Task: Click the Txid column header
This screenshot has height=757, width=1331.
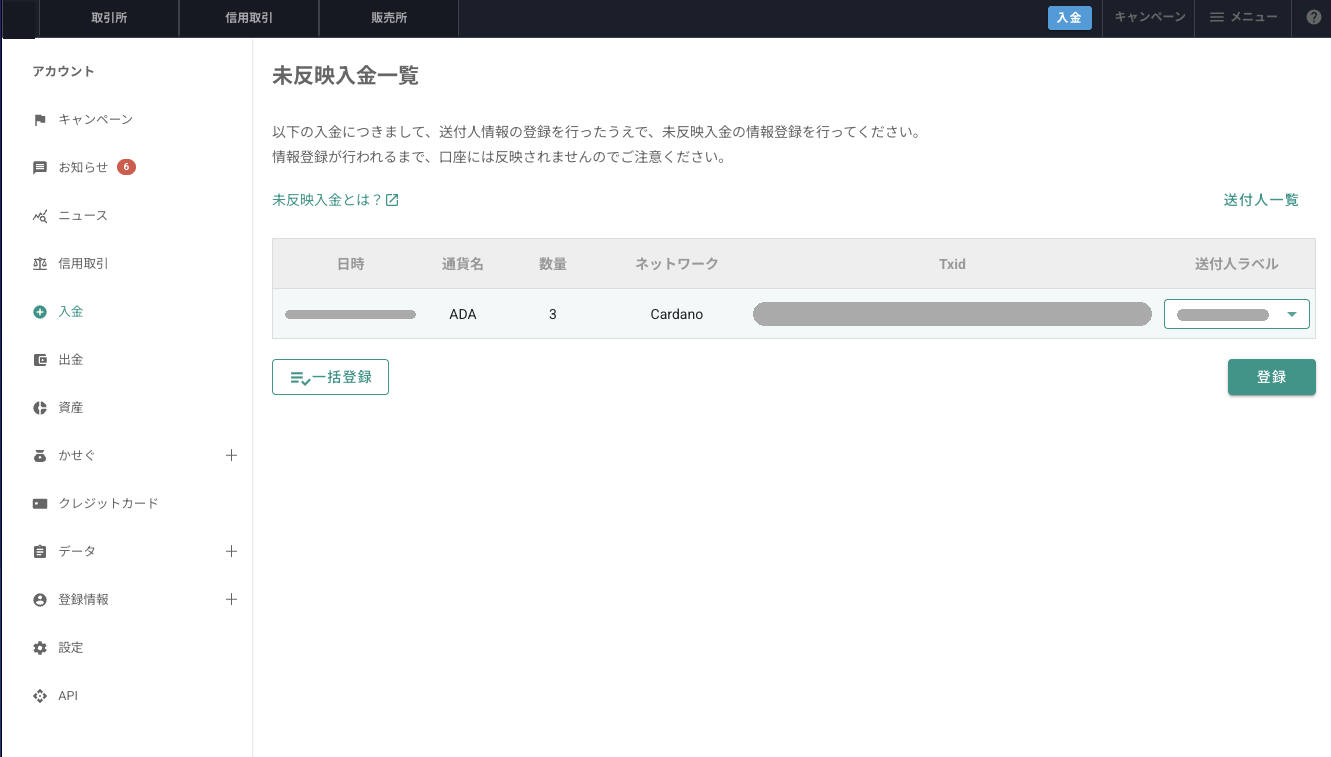Action: point(952,264)
